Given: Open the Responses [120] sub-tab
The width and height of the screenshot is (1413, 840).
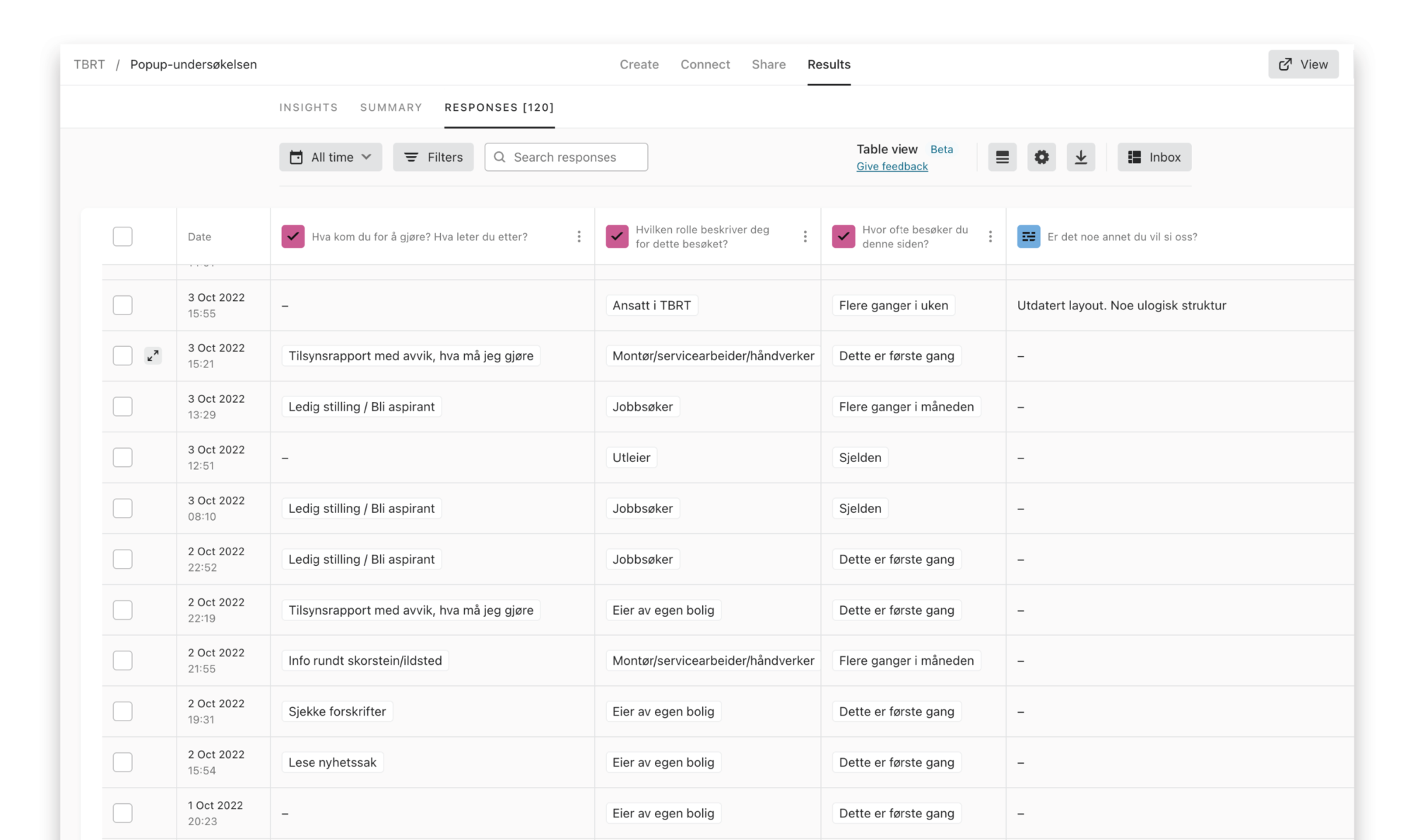Looking at the screenshot, I should tap(499, 107).
